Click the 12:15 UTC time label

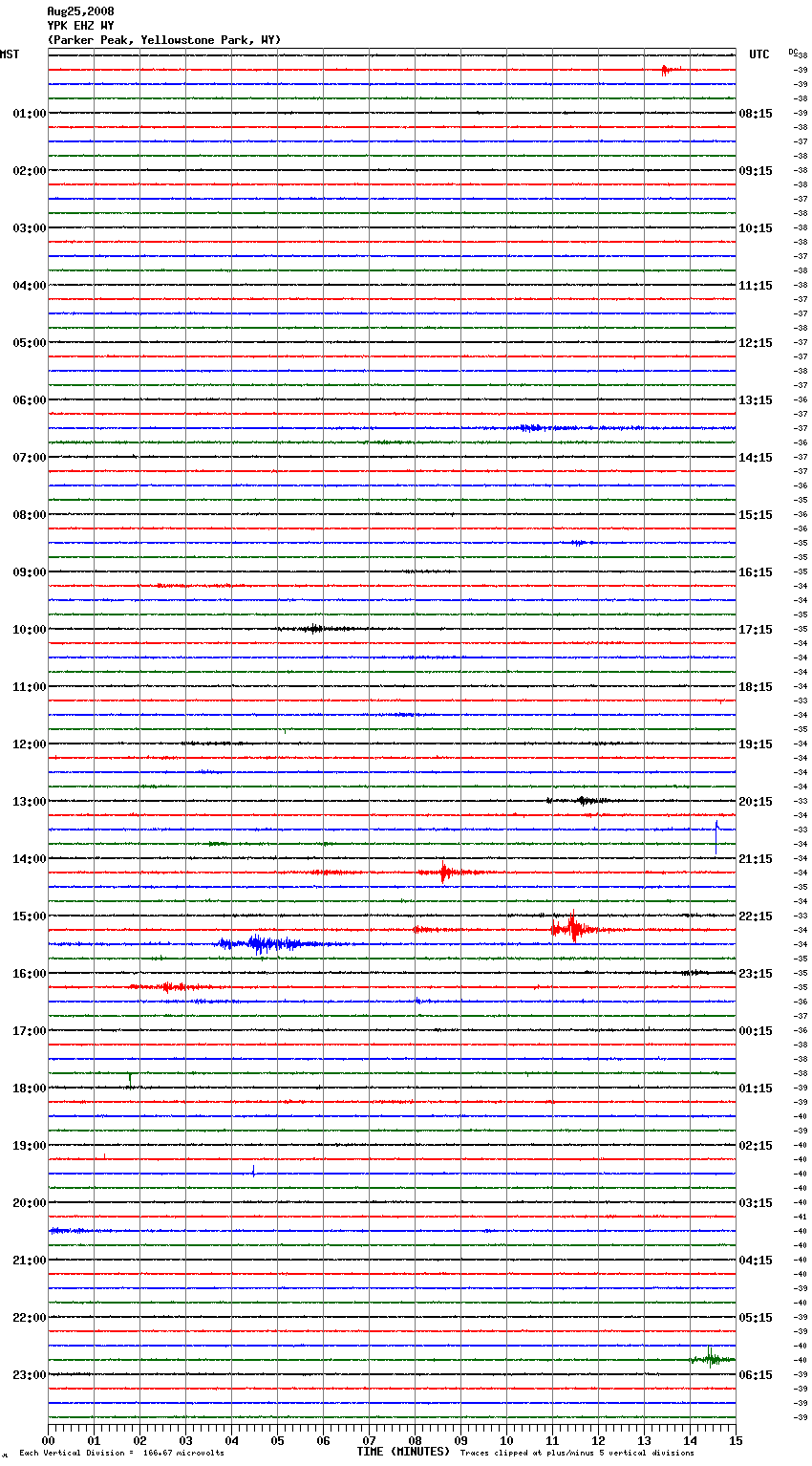click(x=756, y=343)
